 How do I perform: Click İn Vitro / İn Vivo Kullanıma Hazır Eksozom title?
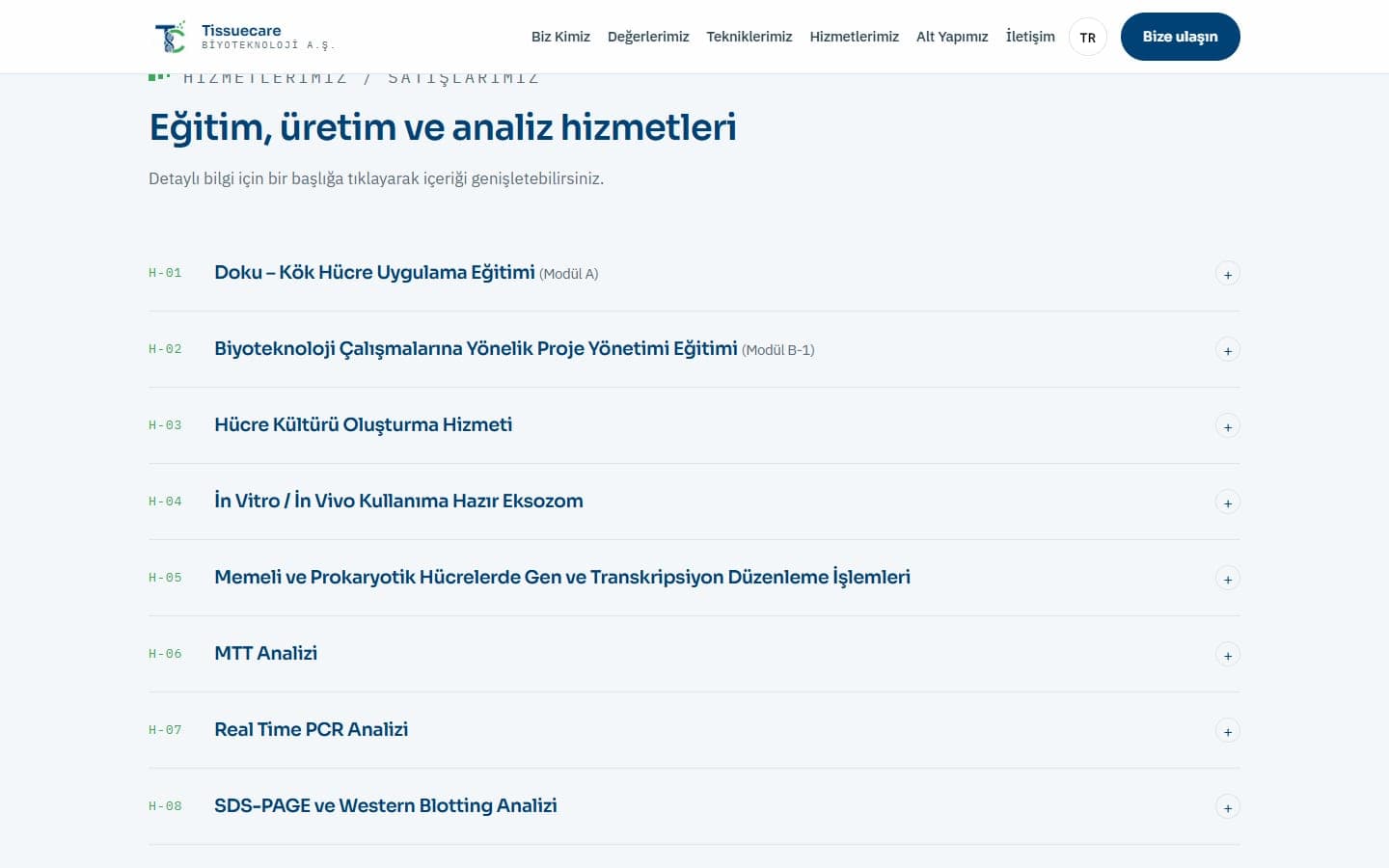(398, 501)
